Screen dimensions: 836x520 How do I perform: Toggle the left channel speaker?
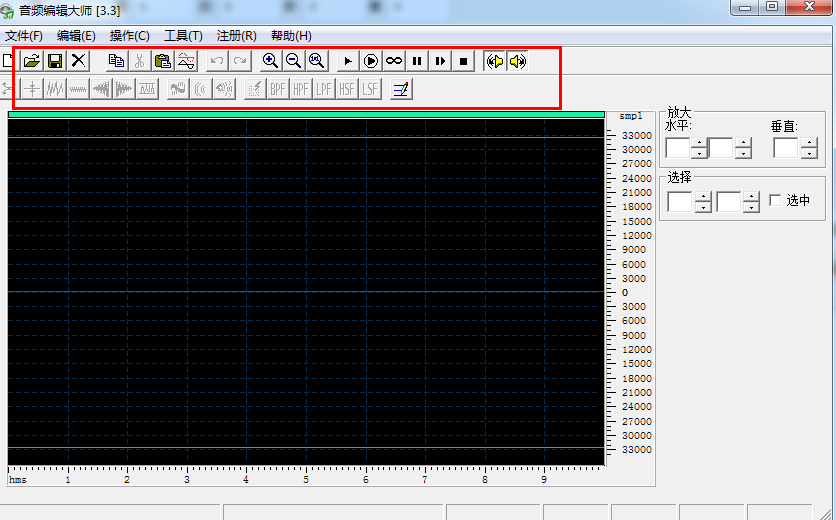(x=495, y=61)
